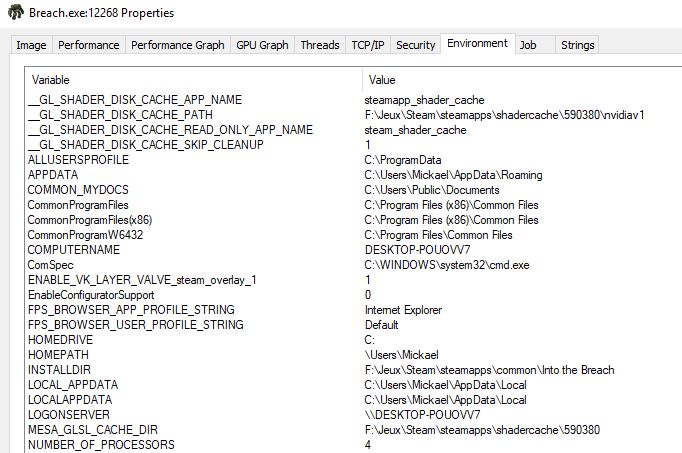The height and width of the screenshot is (453, 682).
Task: Select the COMPUTERNAME variable
Action: point(74,250)
